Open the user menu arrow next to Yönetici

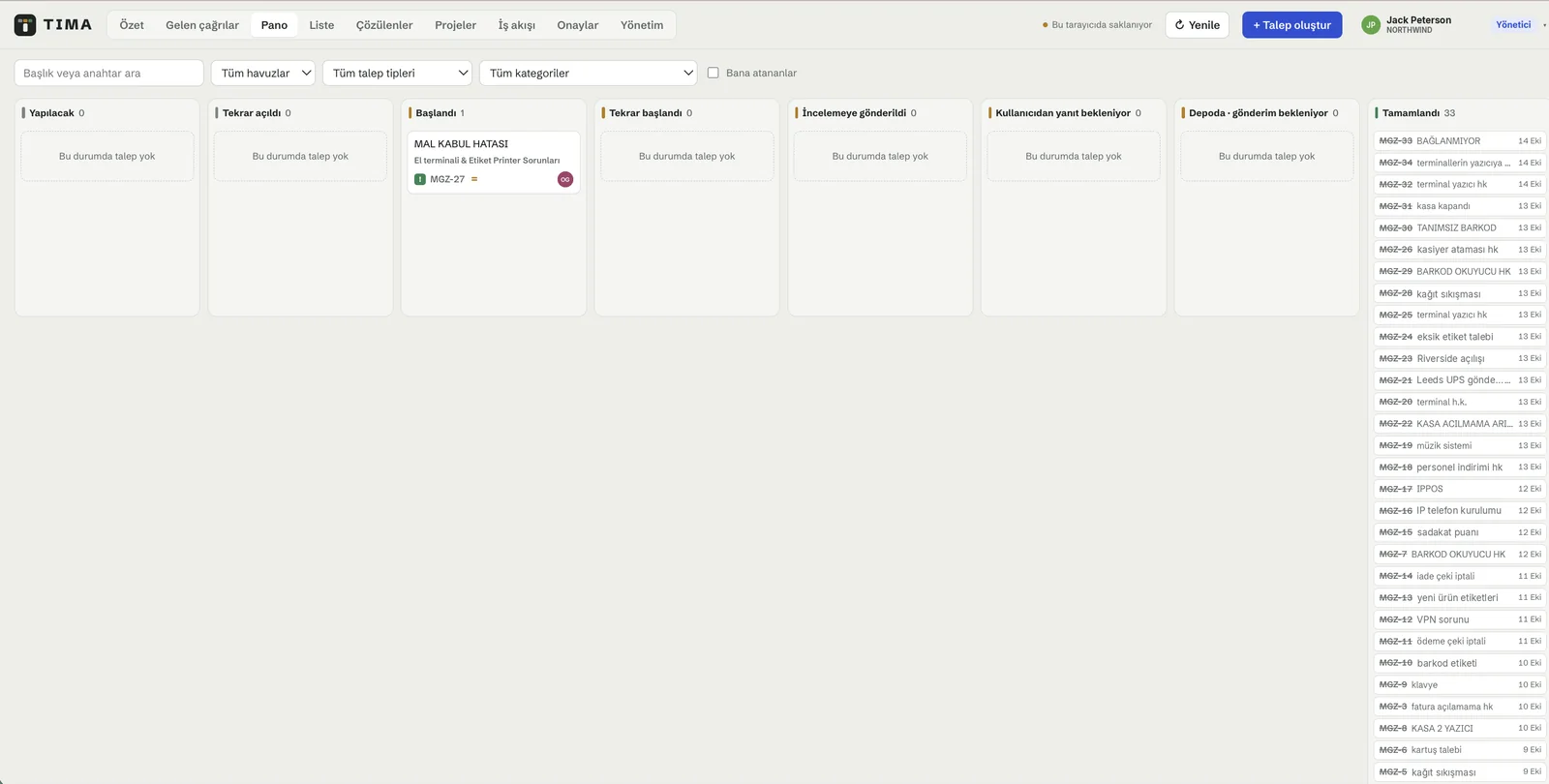click(1544, 25)
